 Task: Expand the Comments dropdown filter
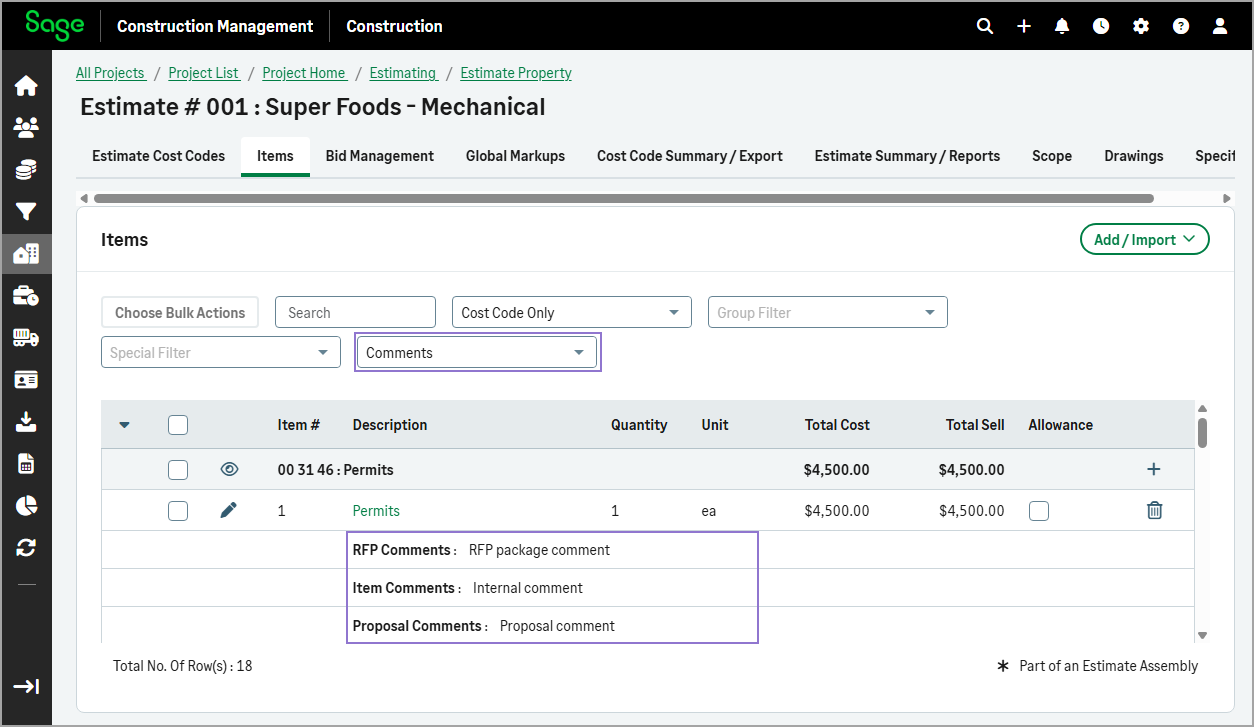click(477, 353)
